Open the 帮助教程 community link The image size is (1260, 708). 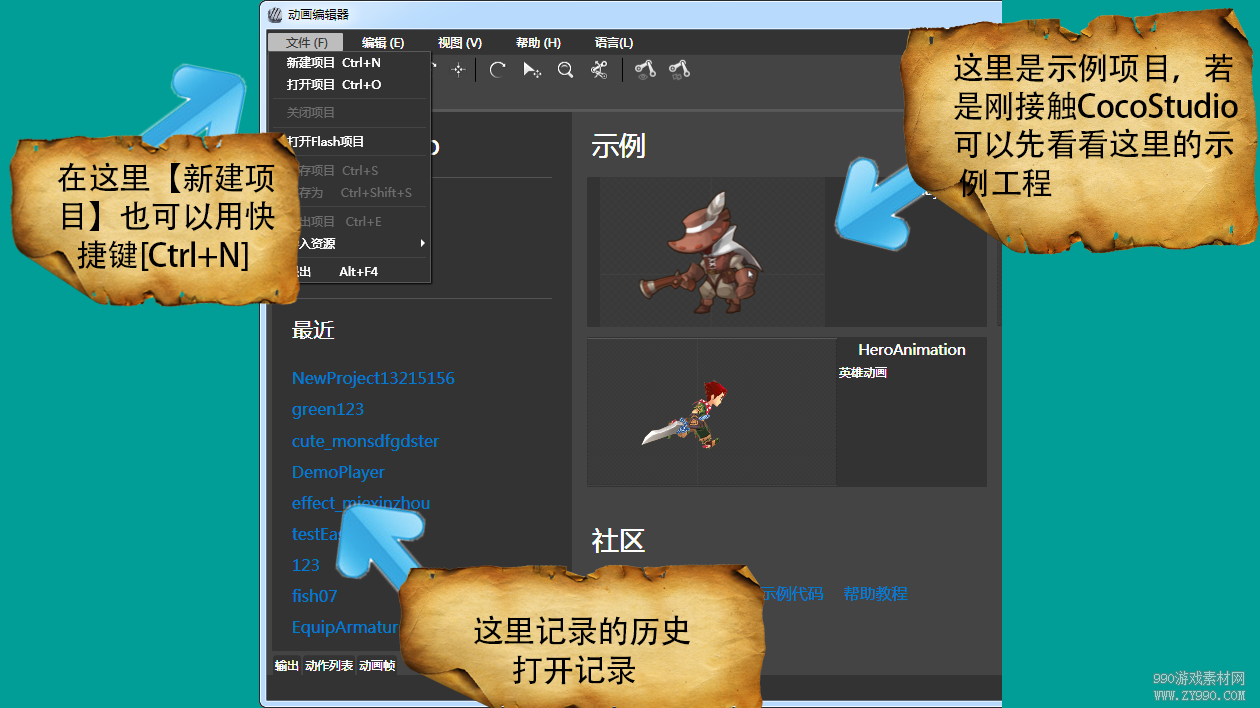coord(875,594)
